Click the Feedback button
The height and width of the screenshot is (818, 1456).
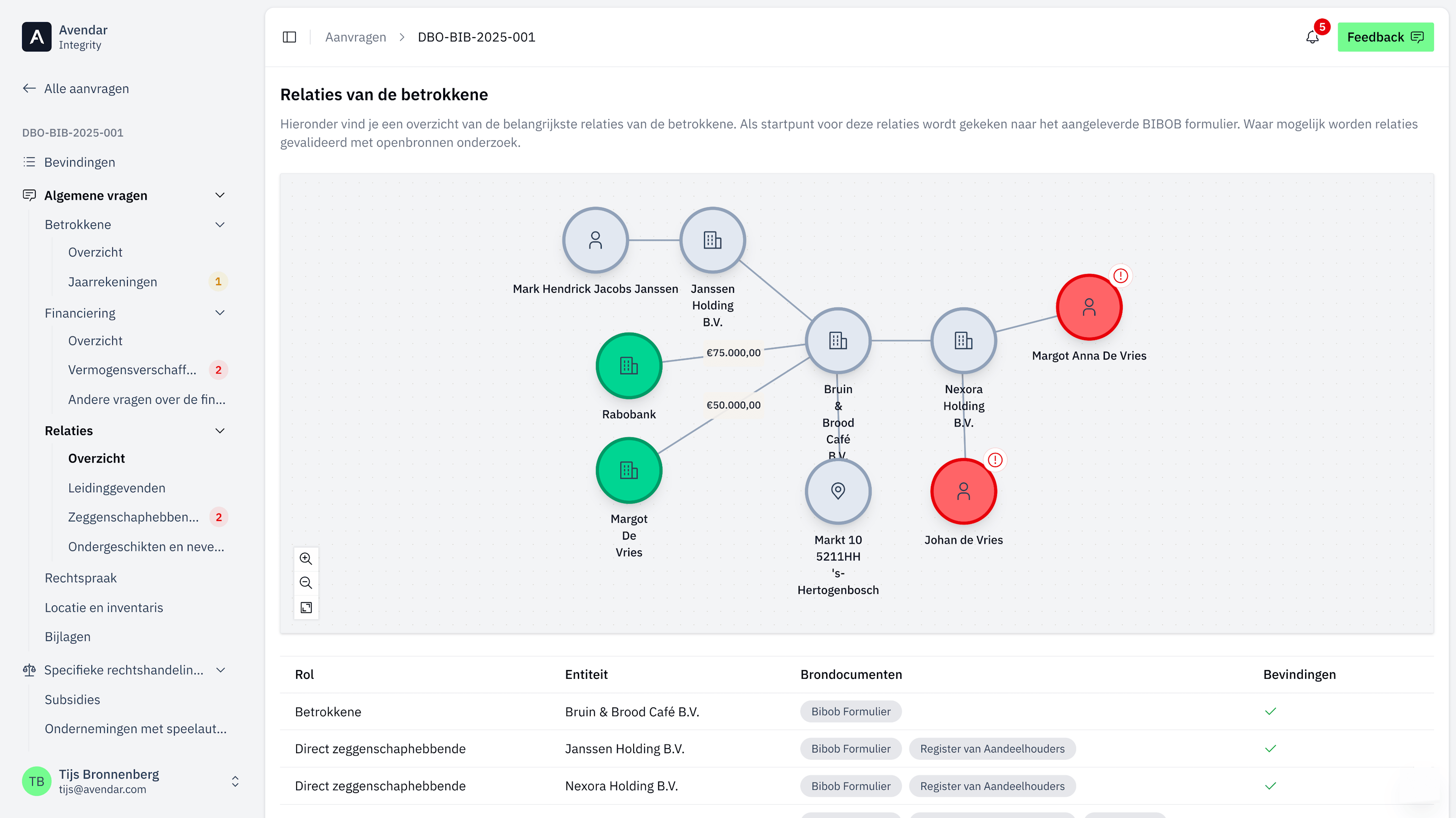(1385, 37)
